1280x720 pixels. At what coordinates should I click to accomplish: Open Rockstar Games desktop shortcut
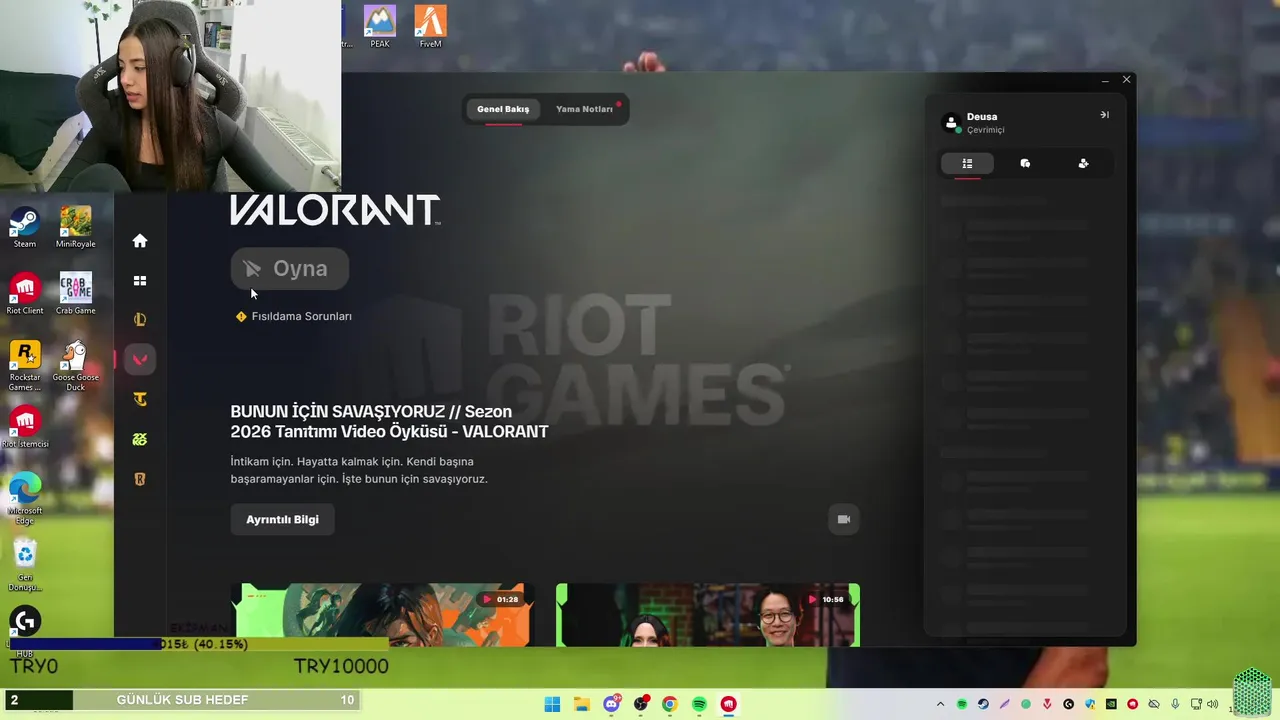click(x=25, y=366)
